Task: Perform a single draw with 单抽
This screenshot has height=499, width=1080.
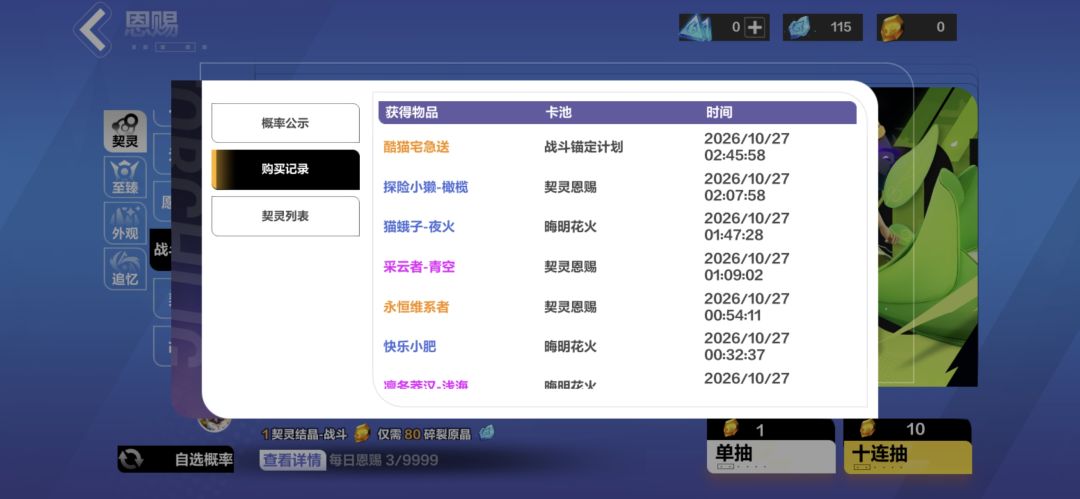Action: (x=770, y=446)
